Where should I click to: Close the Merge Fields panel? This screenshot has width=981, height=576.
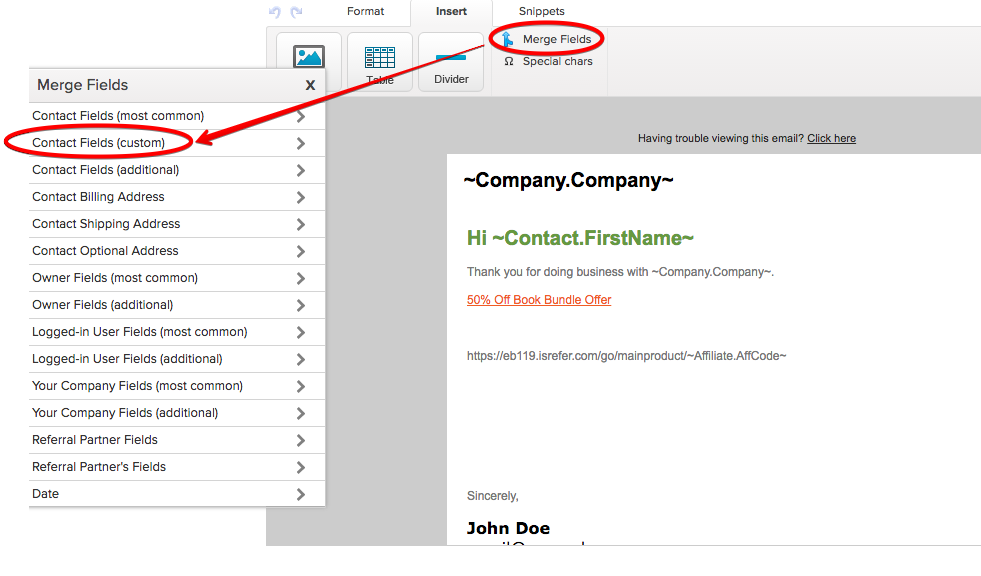[310, 85]
